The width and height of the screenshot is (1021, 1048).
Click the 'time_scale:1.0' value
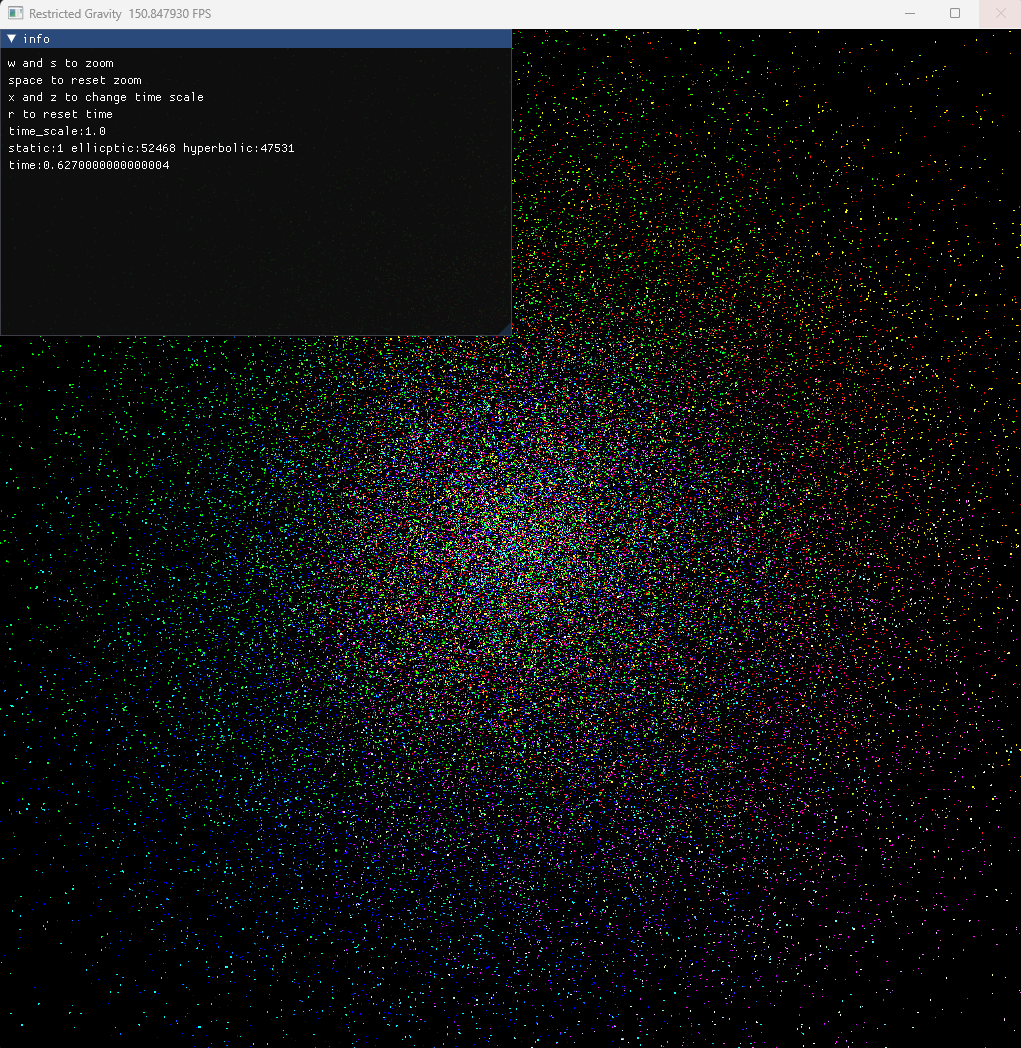[57, 131]
